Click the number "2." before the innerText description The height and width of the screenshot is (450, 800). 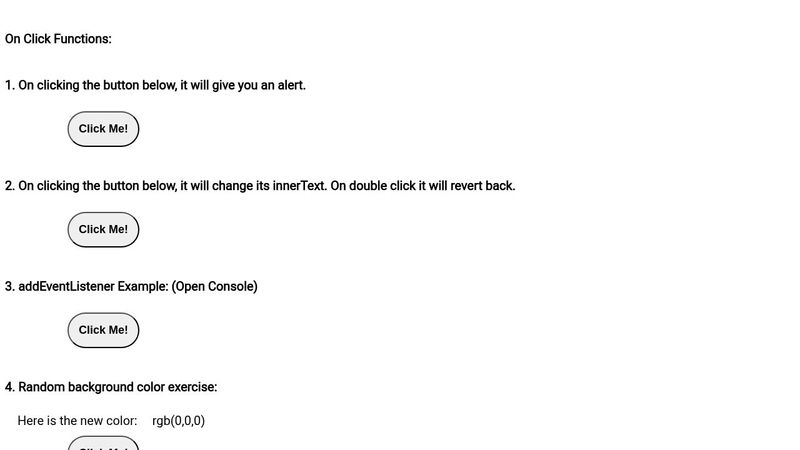click(10, 186)
